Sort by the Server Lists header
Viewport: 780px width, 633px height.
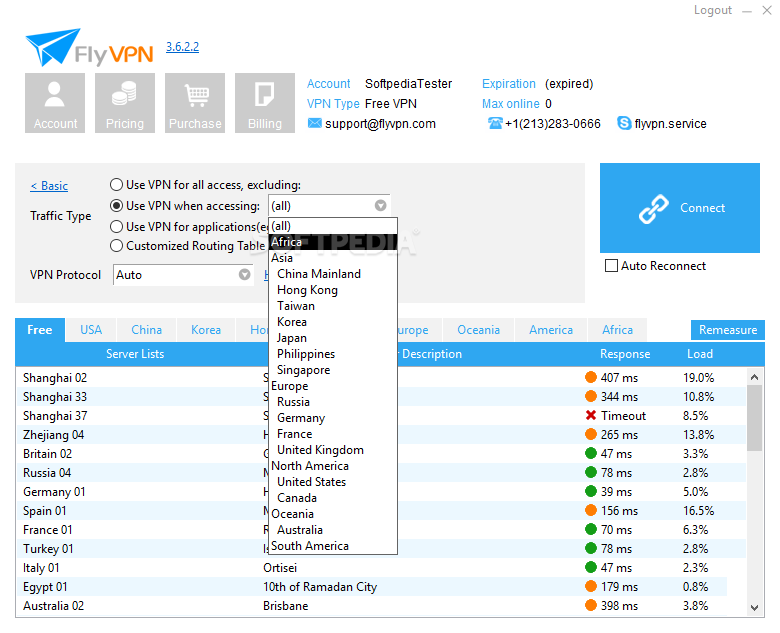[x=135, y=354]
